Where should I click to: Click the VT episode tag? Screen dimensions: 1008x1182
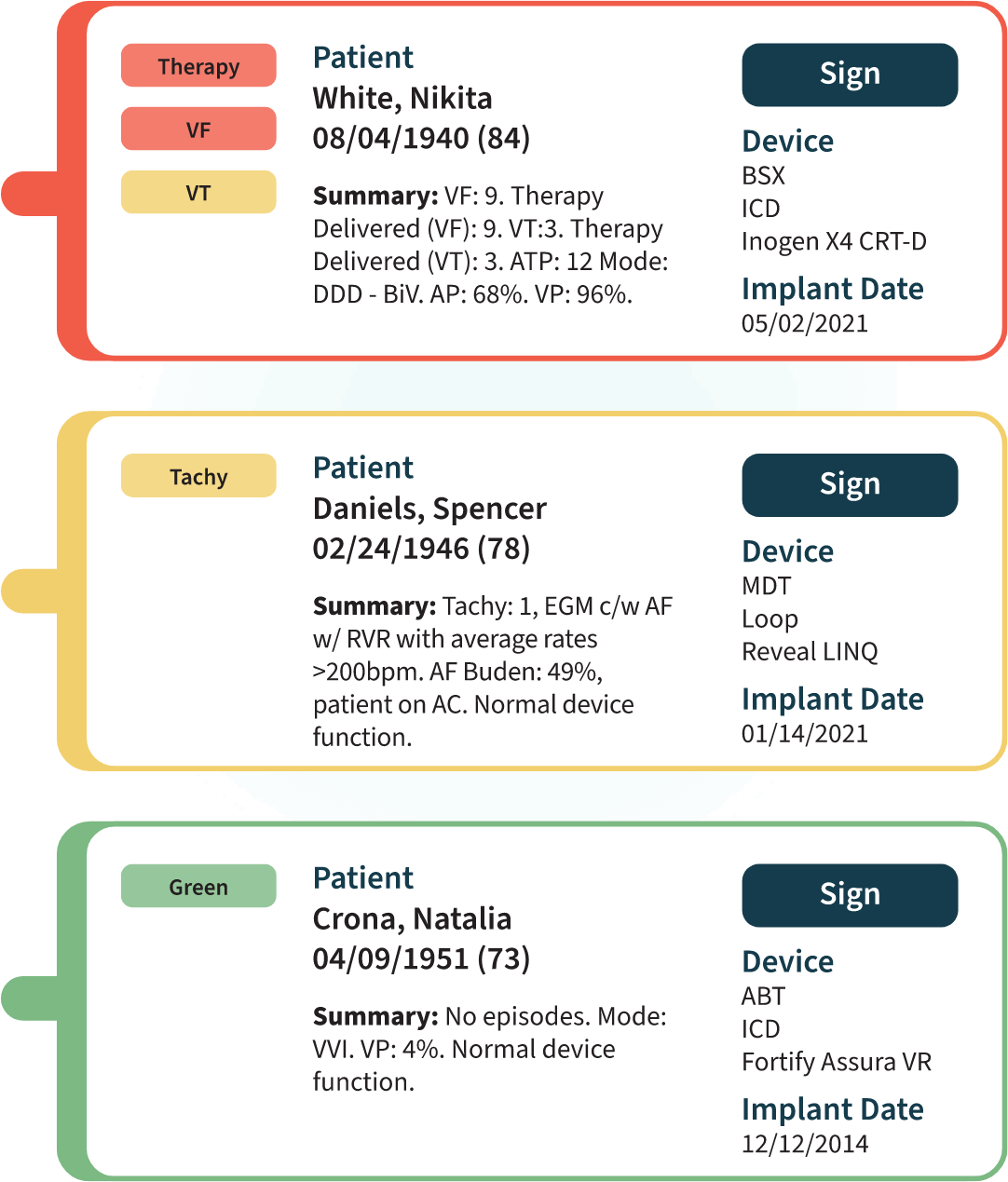(x=198, y=192)
